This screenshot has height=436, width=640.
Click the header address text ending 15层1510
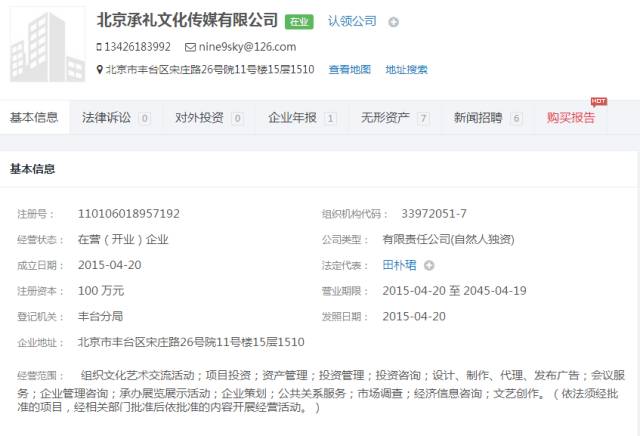pos(210,69)
